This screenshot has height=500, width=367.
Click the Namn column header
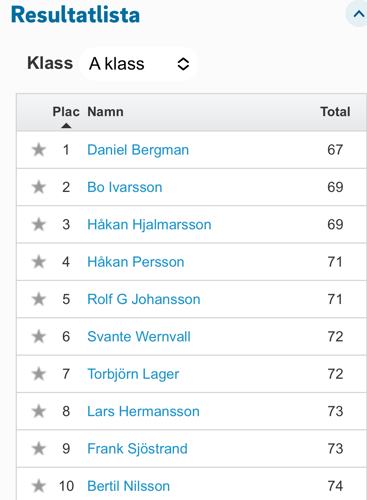coord(105,112)
